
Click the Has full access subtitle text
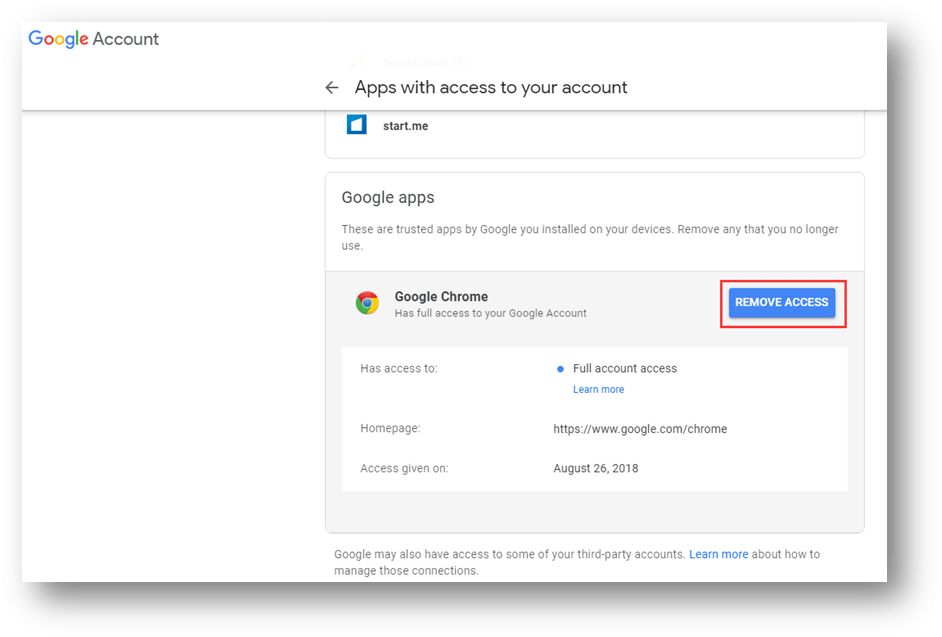(490, 313)
